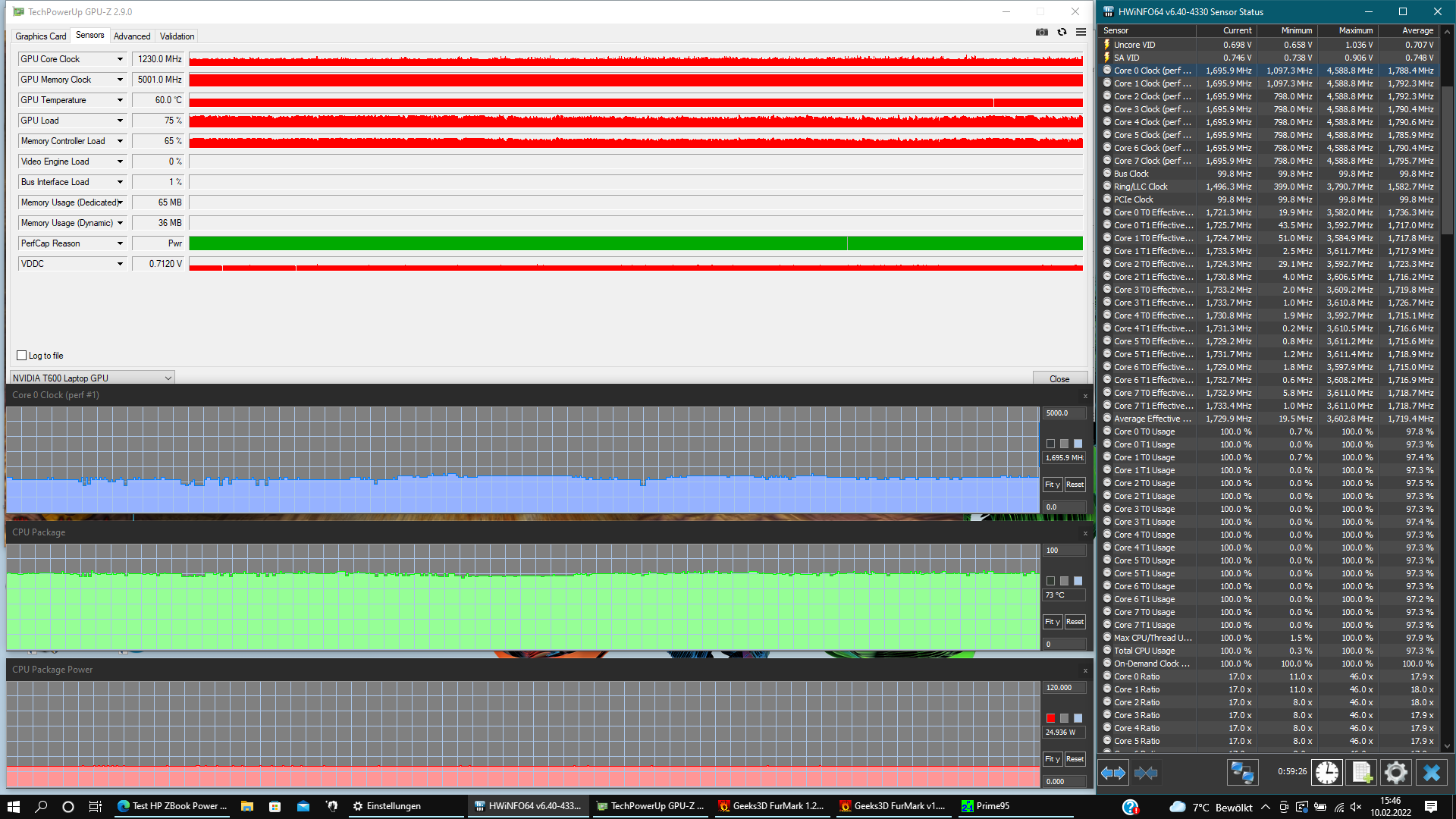Expand the NVIDIA T600 Laptop GPU selector
Viewport: 1456px width, 819px height.
[x=168, y=378]
